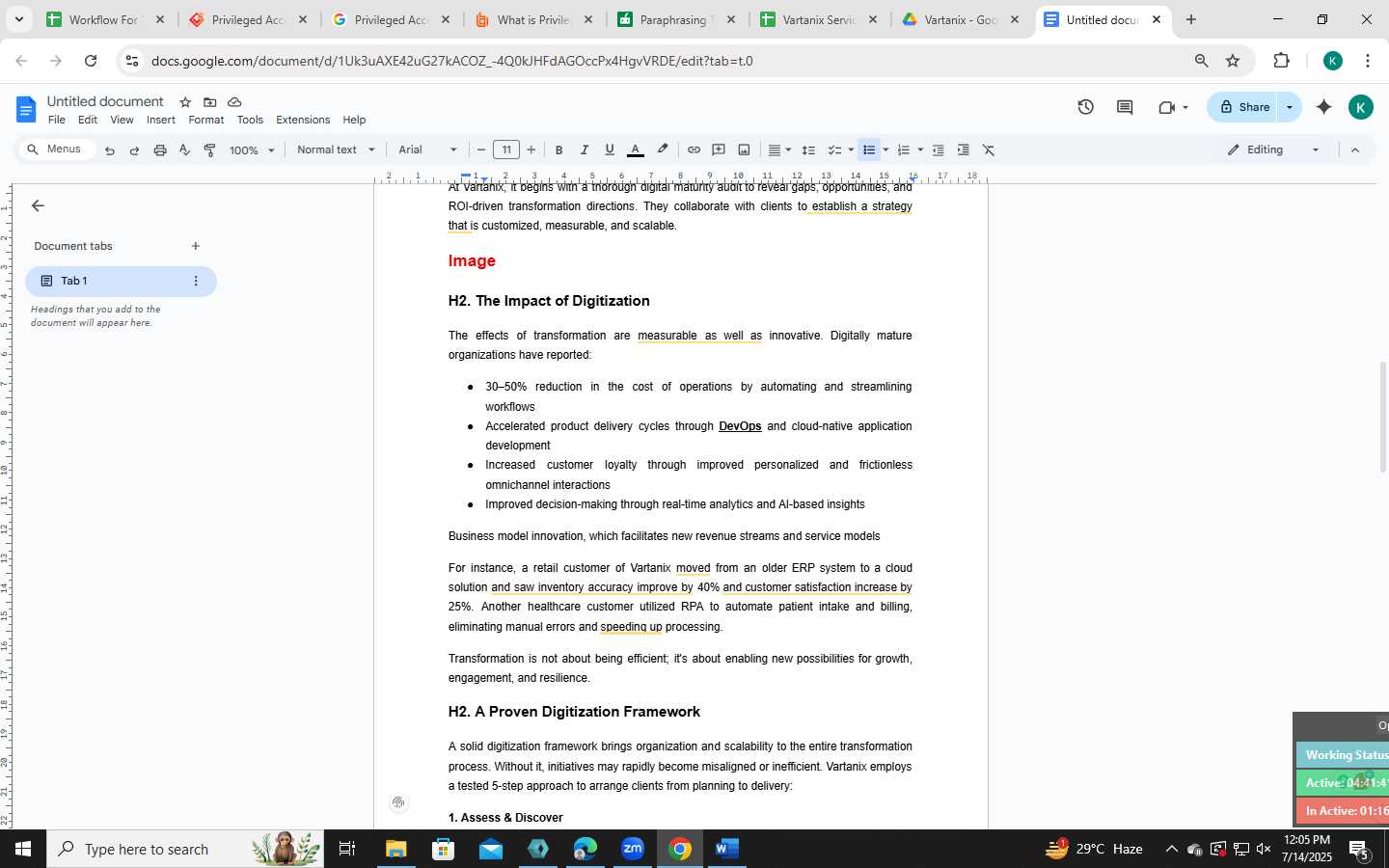Open Arial font dropdown
This screenshot has height=868, width=1389.
[x=428, y=149]
